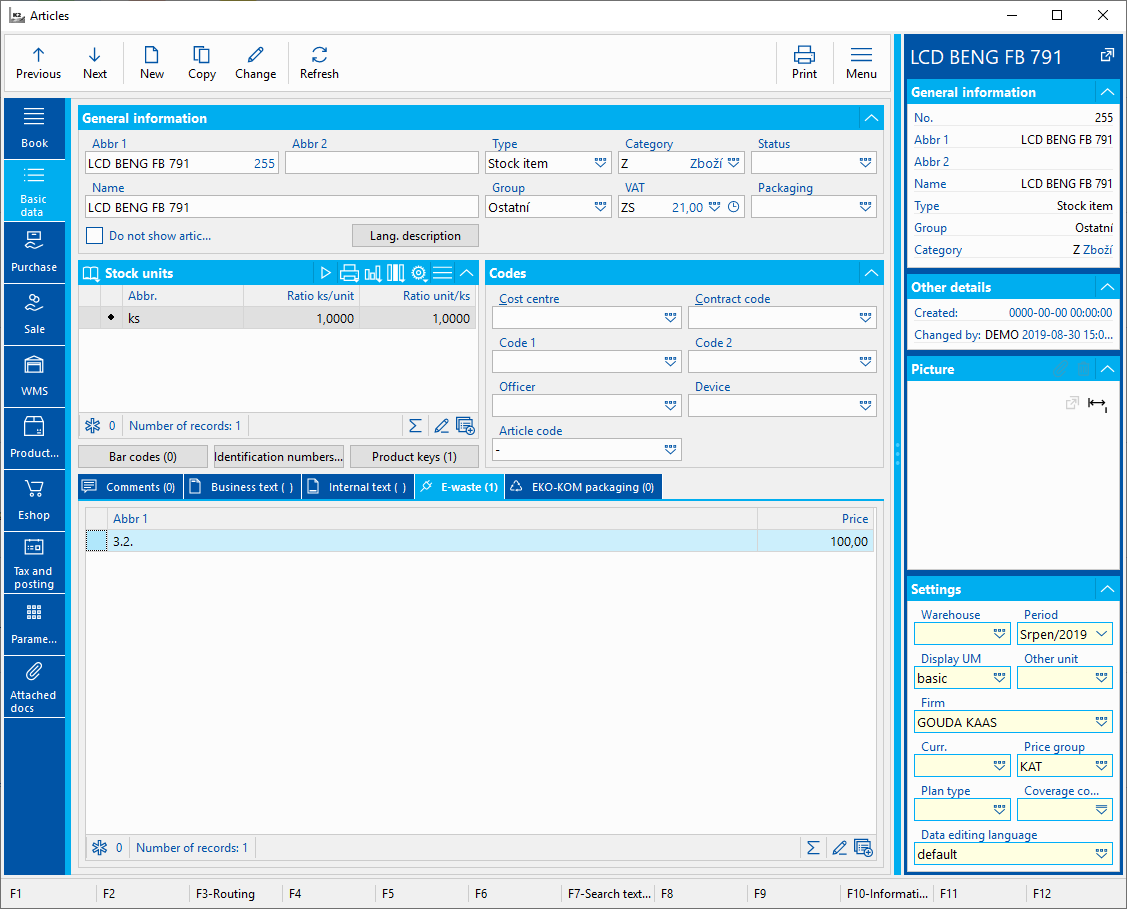Click the Print icon in toolbar
The height and width of the screenshot is (909, 1127).
(x=804, y=56)
